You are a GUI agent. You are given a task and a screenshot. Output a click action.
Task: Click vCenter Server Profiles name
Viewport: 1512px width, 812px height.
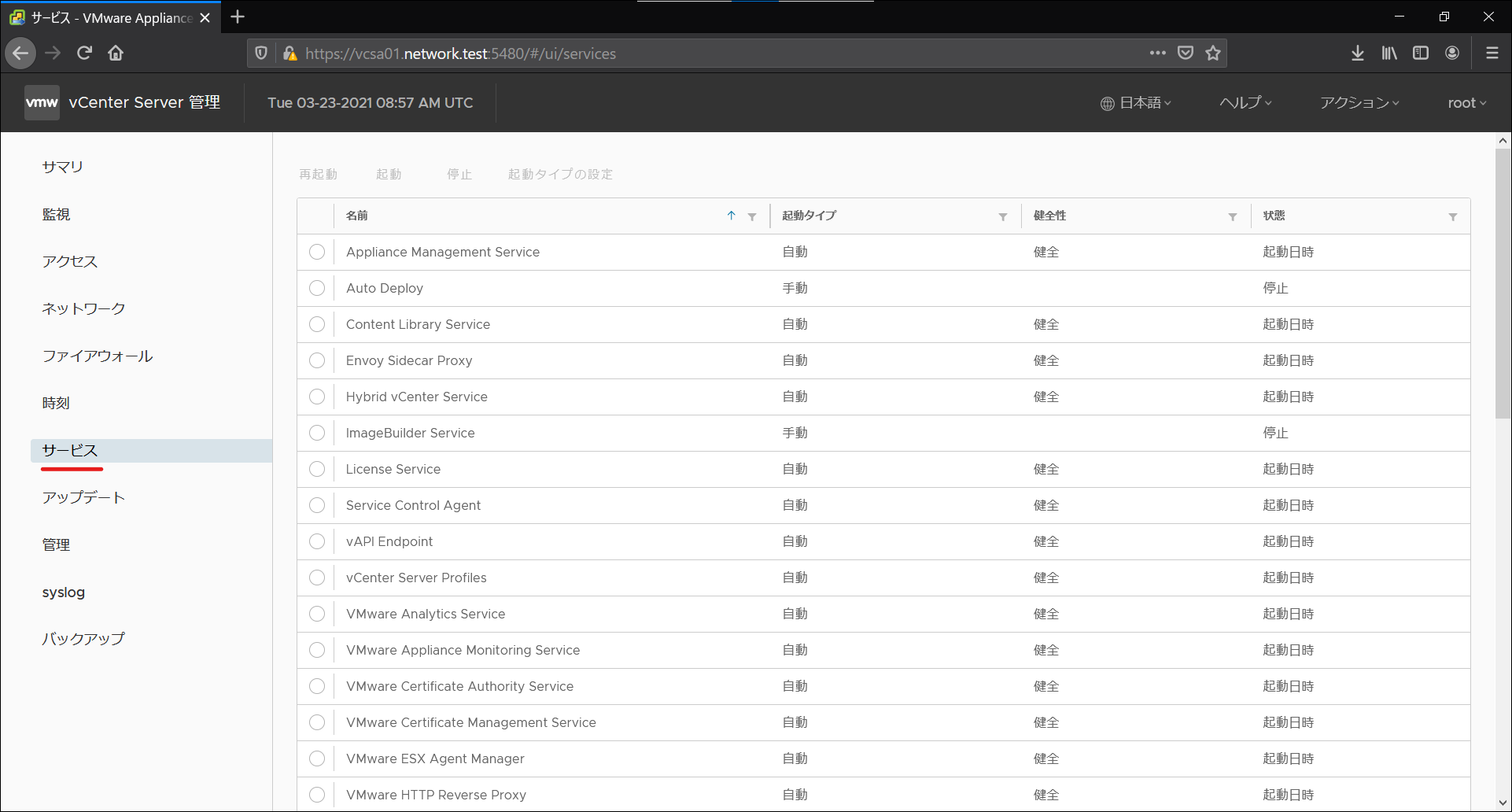(416, 578)
